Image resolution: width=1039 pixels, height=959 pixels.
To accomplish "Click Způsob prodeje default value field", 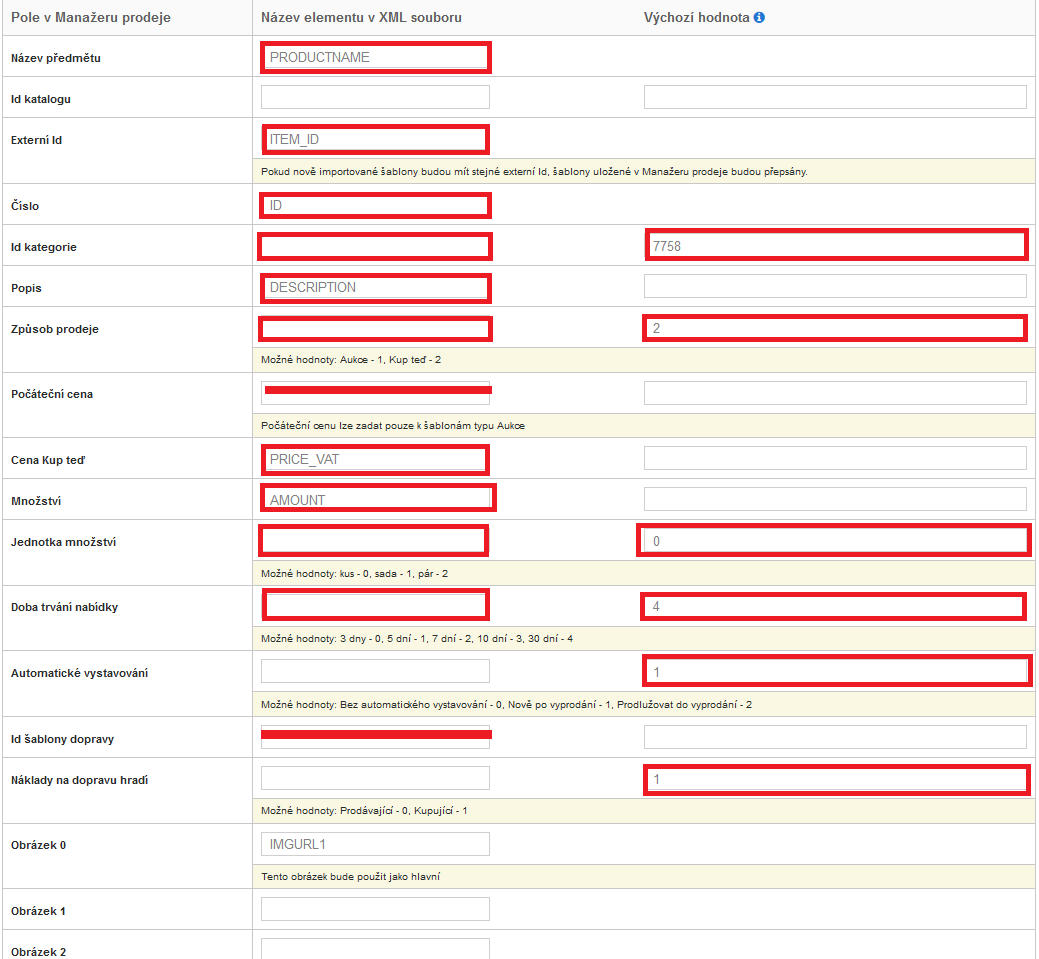I will 834,328.
